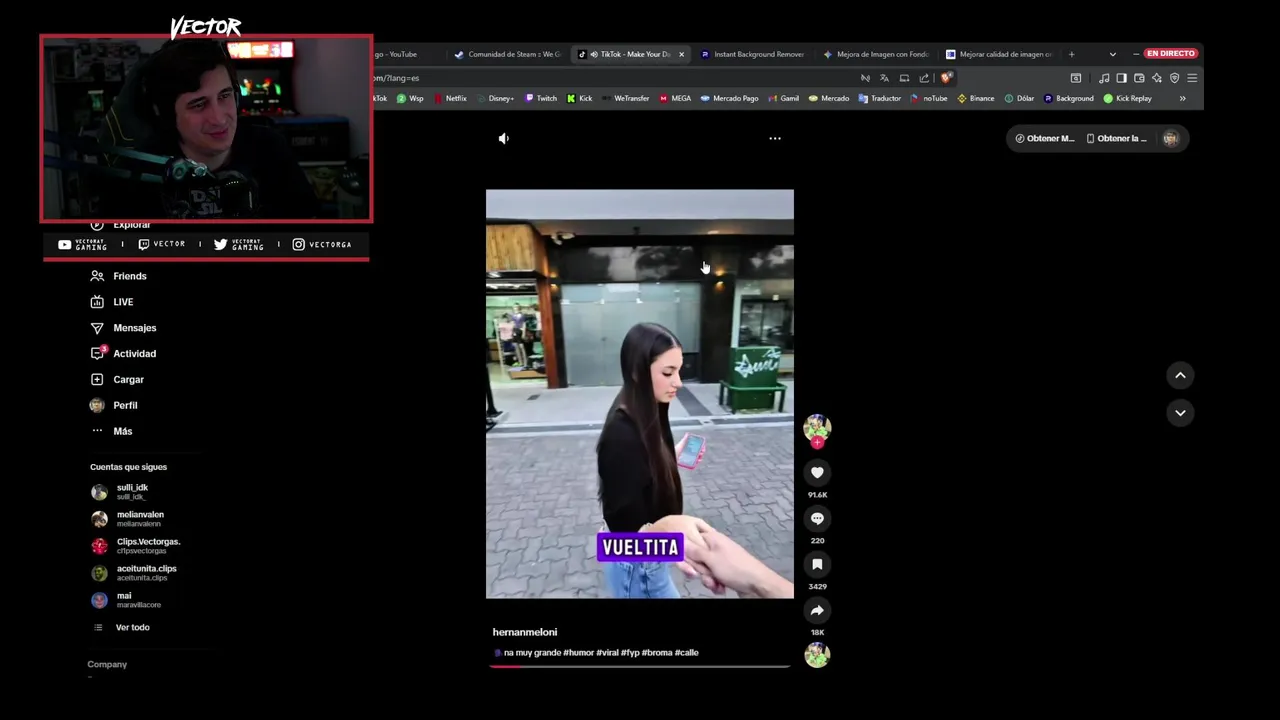Seek on the video progress bar
Screen dimensions: 1280x720
click(x=640, y=665)
